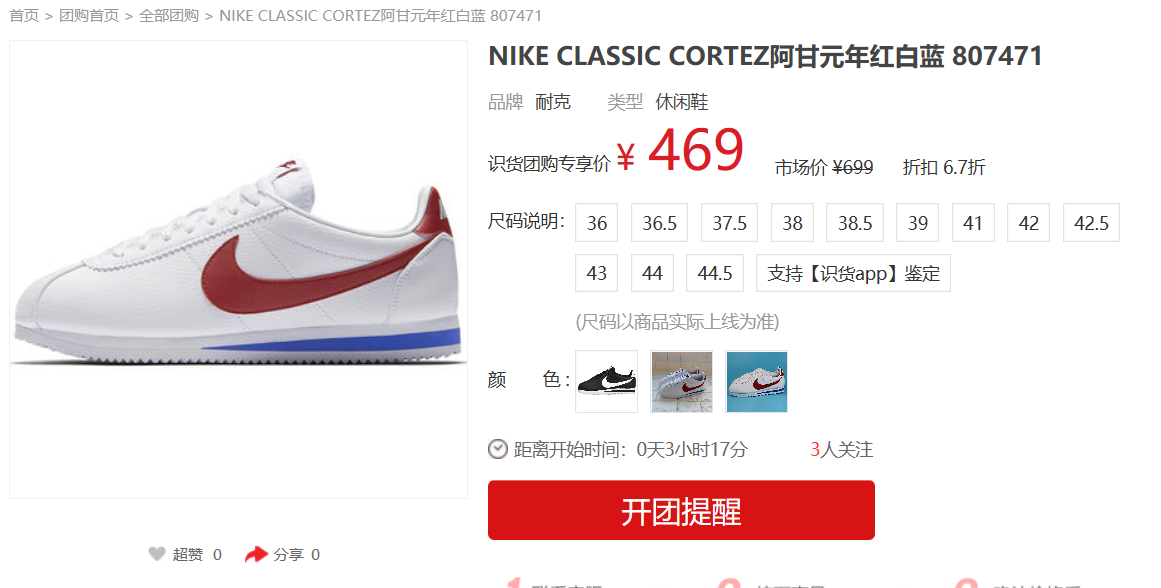This screenshot has height=588, width=1161.
Task: Select the 支持【识货app】鉴定 option
Action: click(853, 273)
